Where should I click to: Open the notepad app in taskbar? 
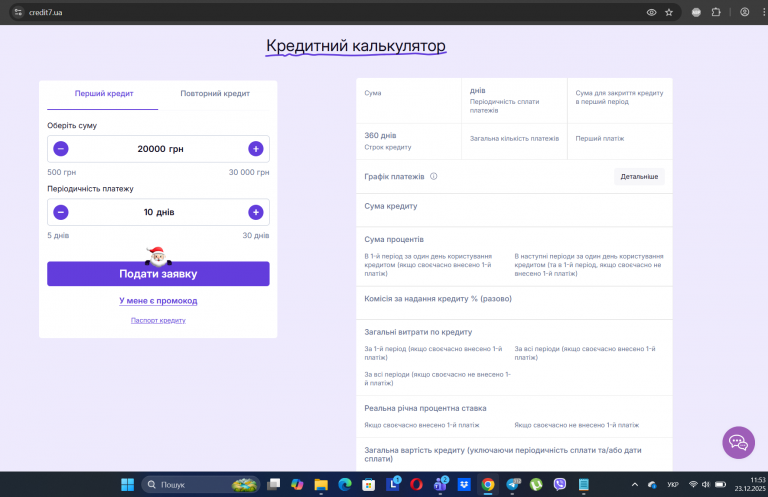583,485
